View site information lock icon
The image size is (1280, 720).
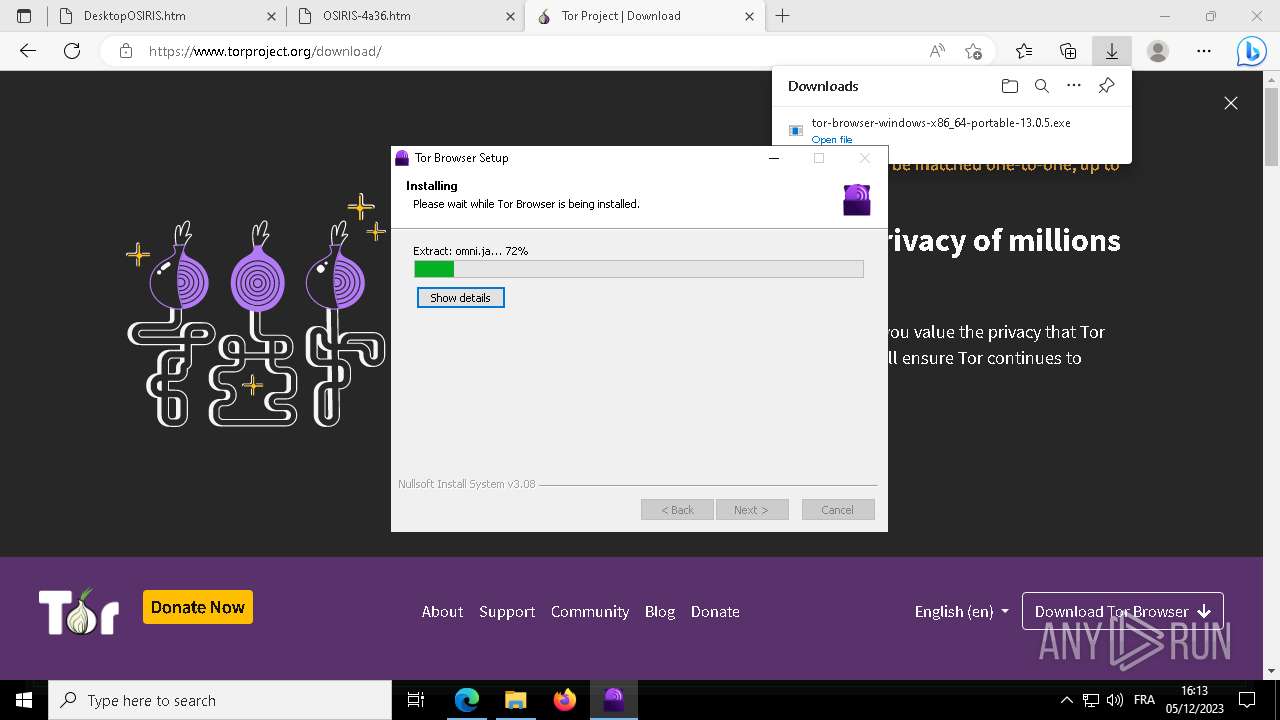pyautogui.click(x=126, y=51)
